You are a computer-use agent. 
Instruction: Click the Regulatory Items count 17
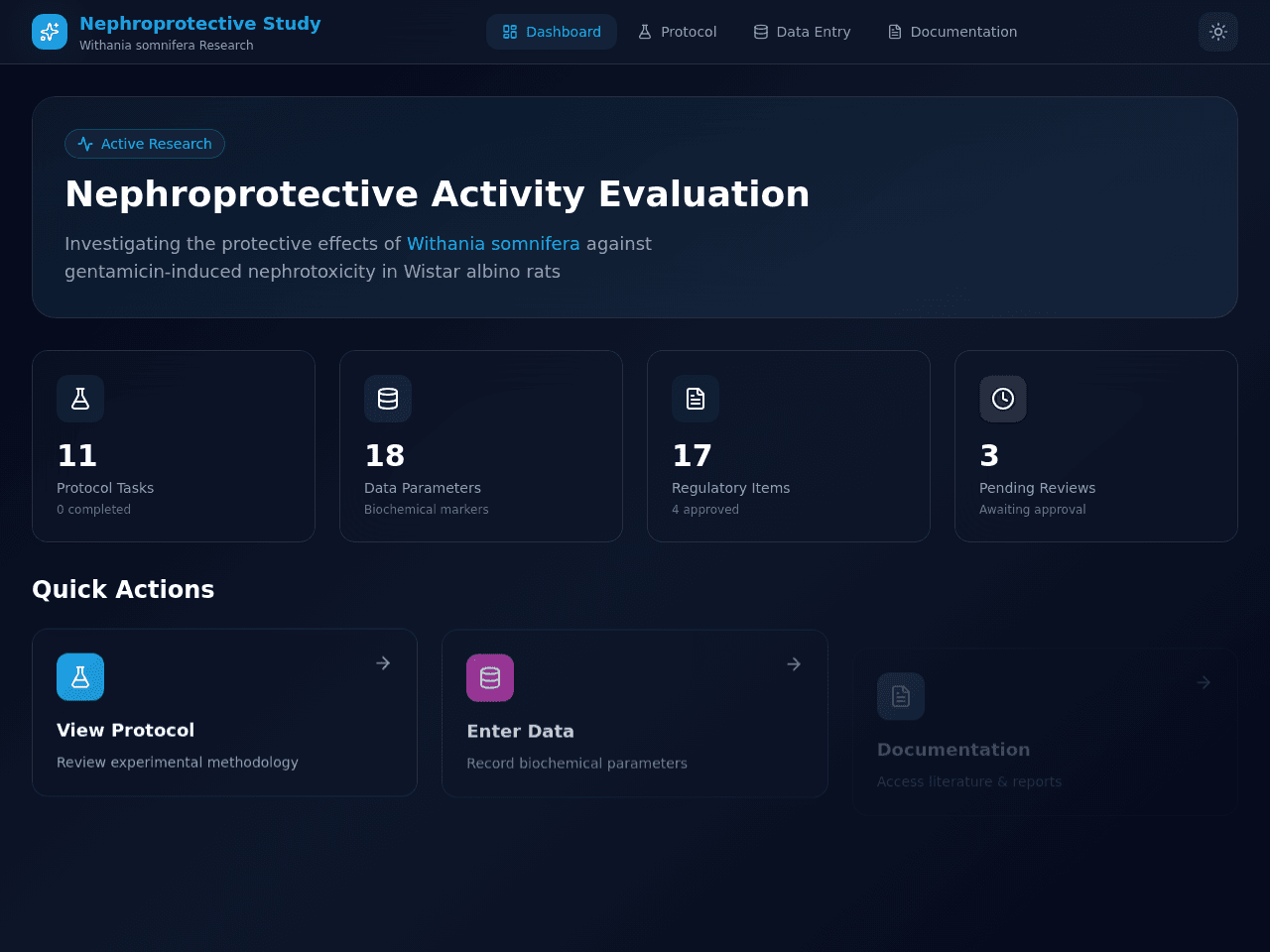pyautogui.click(x=692, y=455)
